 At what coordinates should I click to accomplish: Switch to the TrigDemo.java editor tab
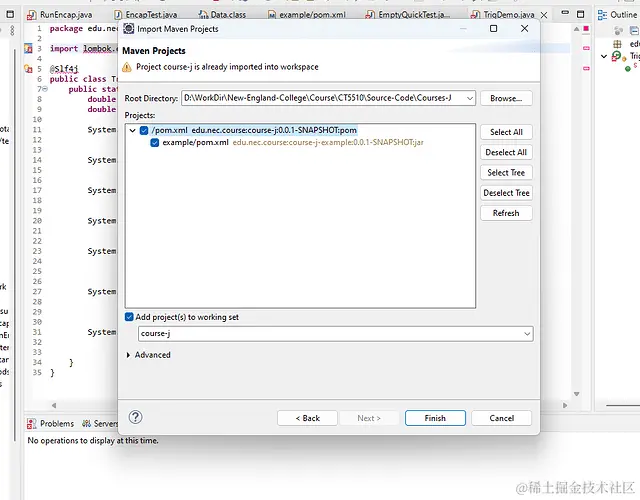pyautogui.click(x=503, y=15)
